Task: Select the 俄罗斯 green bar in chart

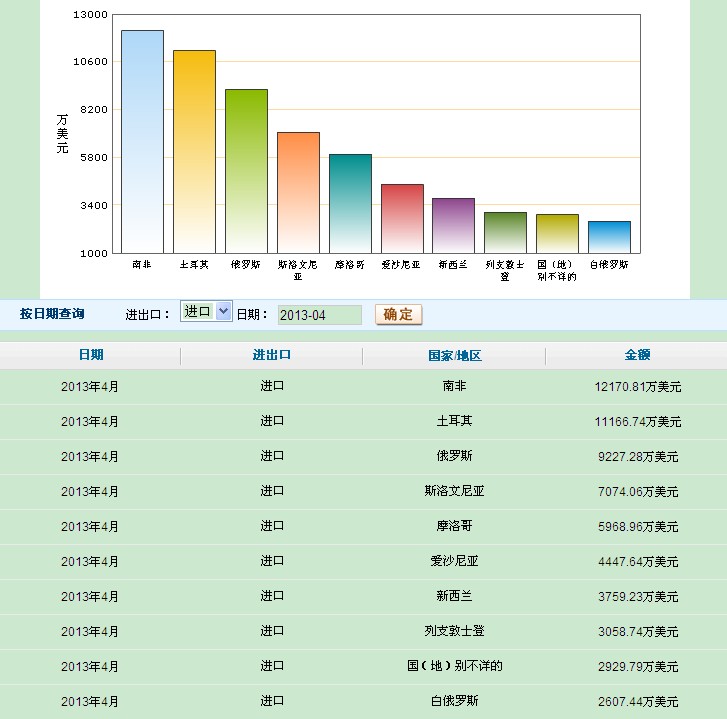Action: click(246, 171)
